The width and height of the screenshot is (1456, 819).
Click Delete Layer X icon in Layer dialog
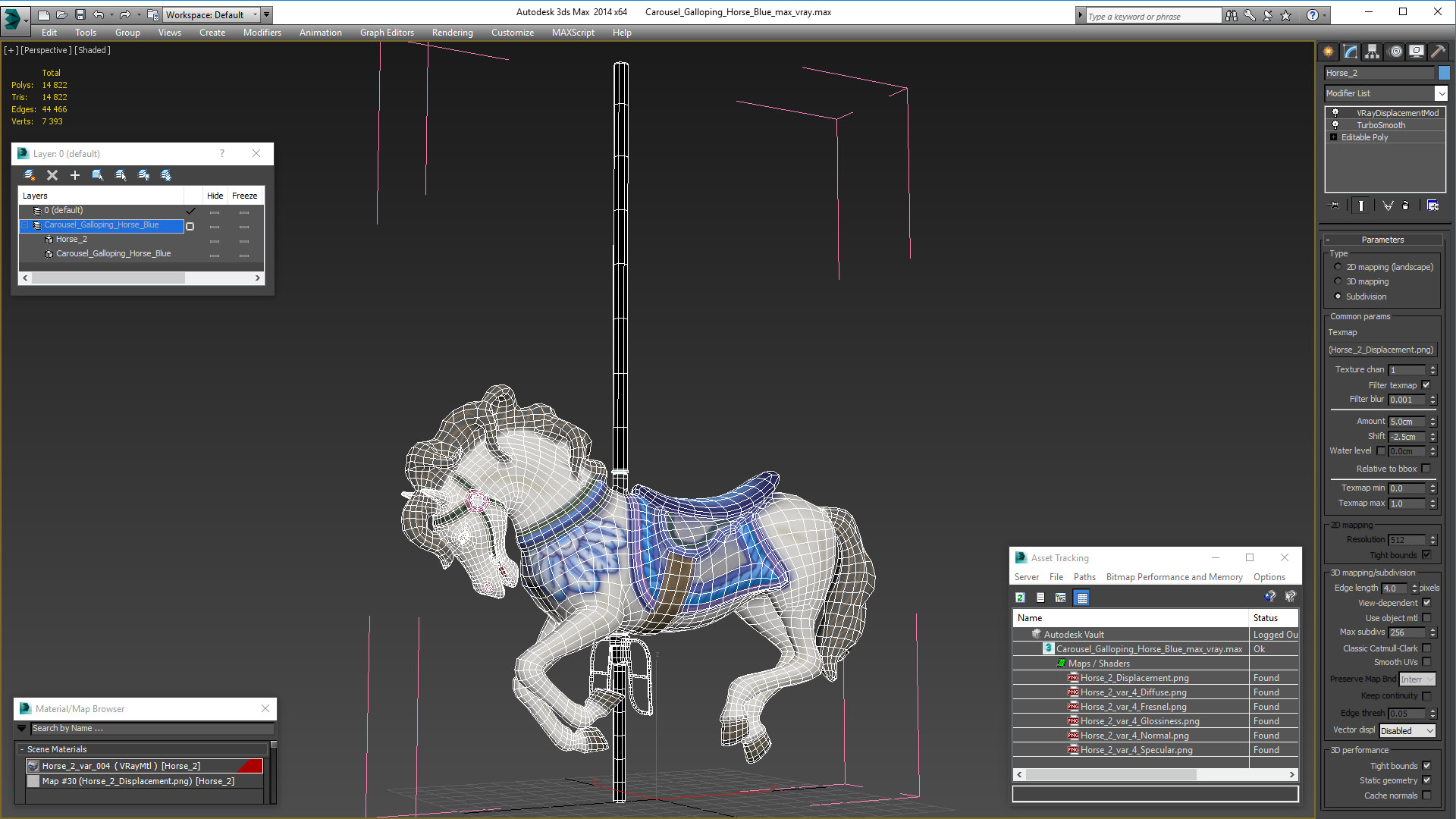click(52, 175)
